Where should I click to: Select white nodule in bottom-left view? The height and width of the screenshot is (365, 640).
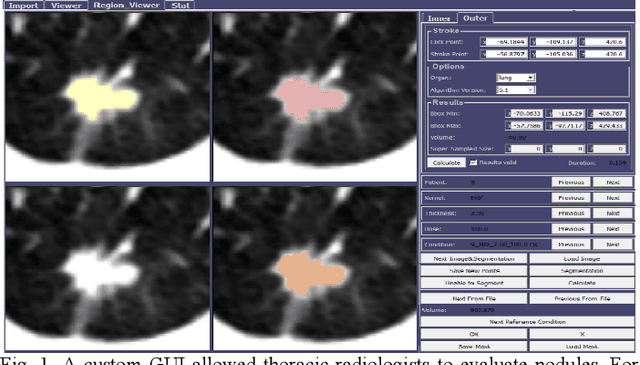pyautogui.click(x=100, y=273)
